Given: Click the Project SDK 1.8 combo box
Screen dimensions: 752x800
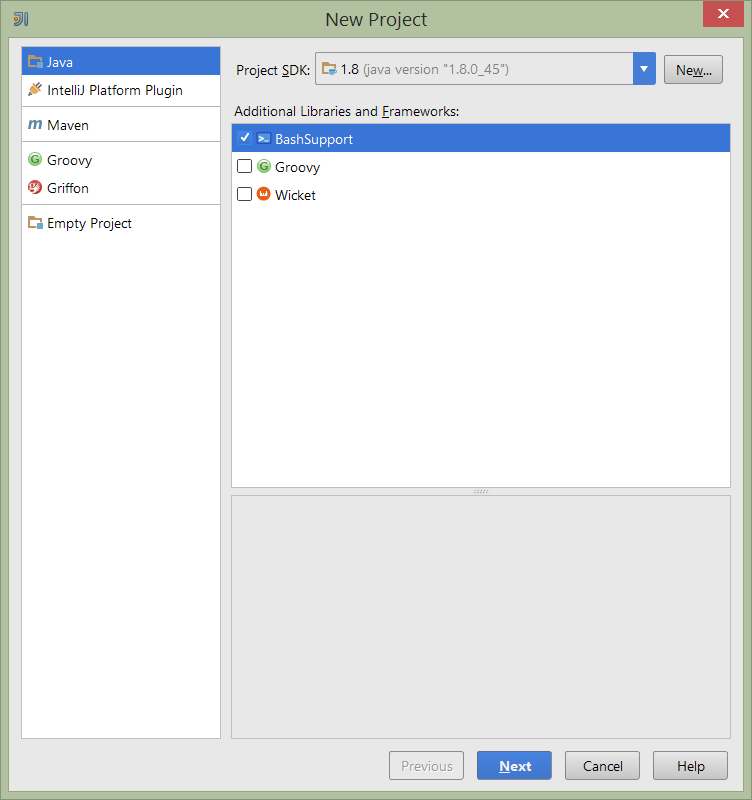Looking at the screenshot, I should pyautogui.click(x=474, y=69).
